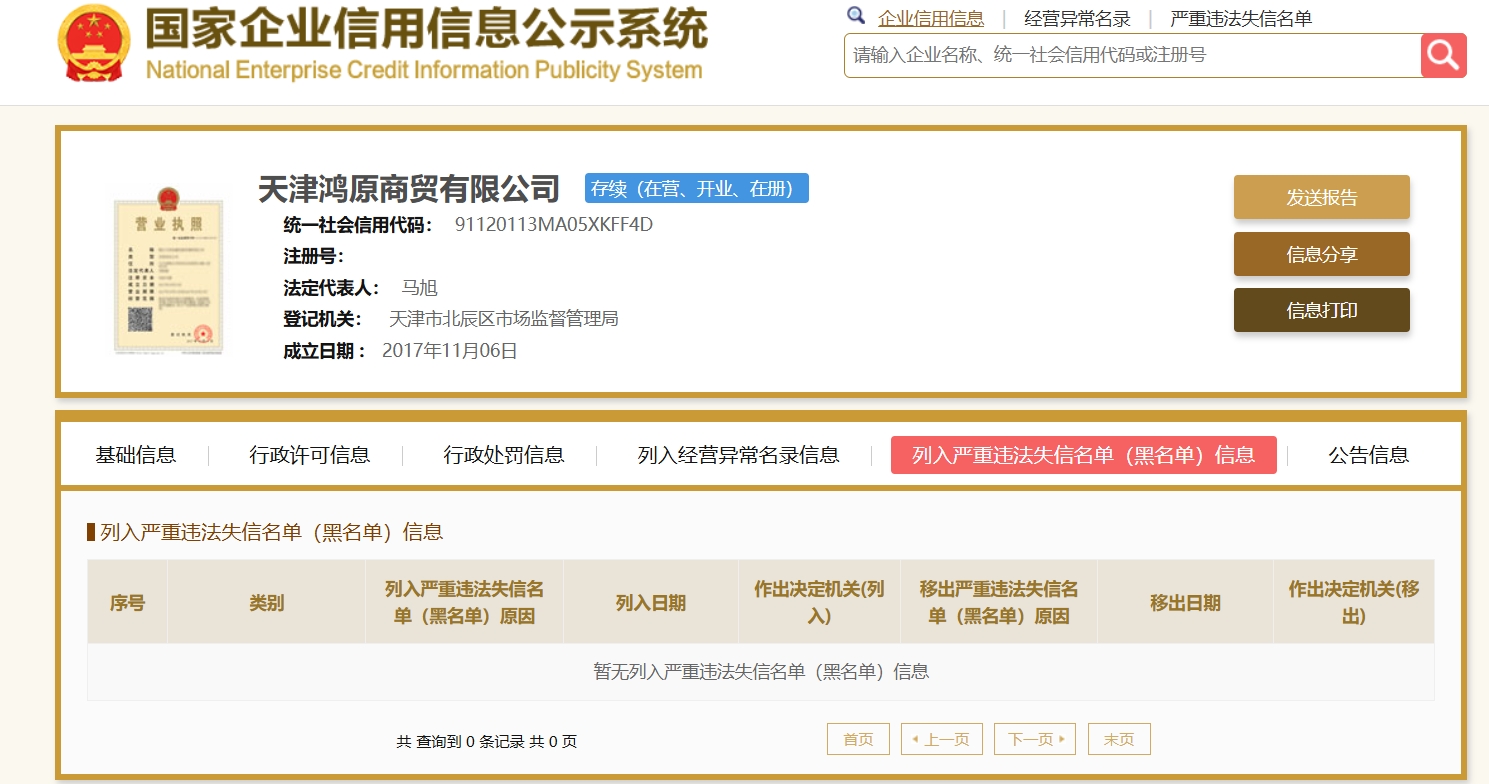Go to 下一页 in pagination
The image size is (1489, 784).
click(1035, 739)
